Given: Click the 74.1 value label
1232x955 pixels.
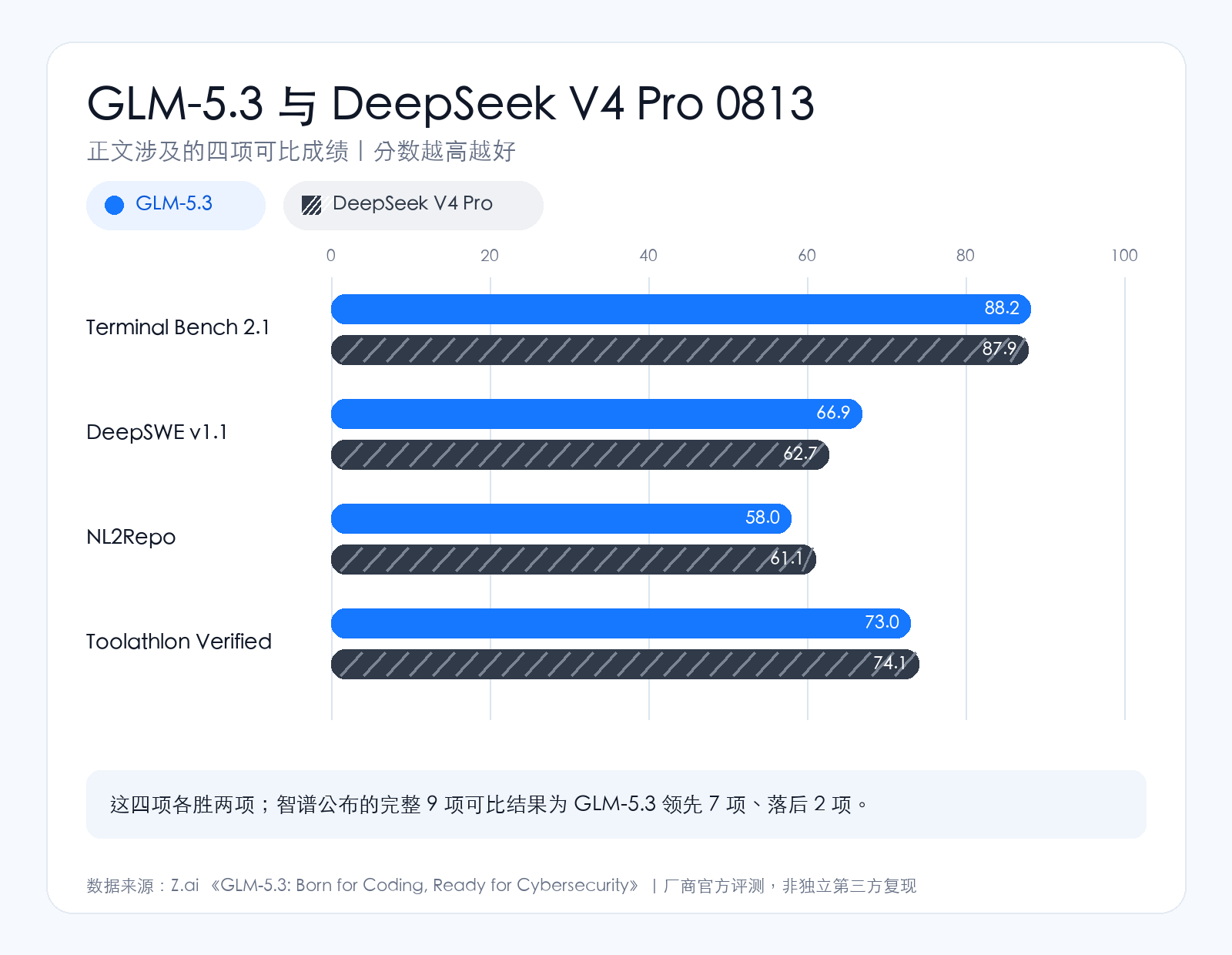Looking at the screenshot, I should pyautogui.click(x=890, y=663).
